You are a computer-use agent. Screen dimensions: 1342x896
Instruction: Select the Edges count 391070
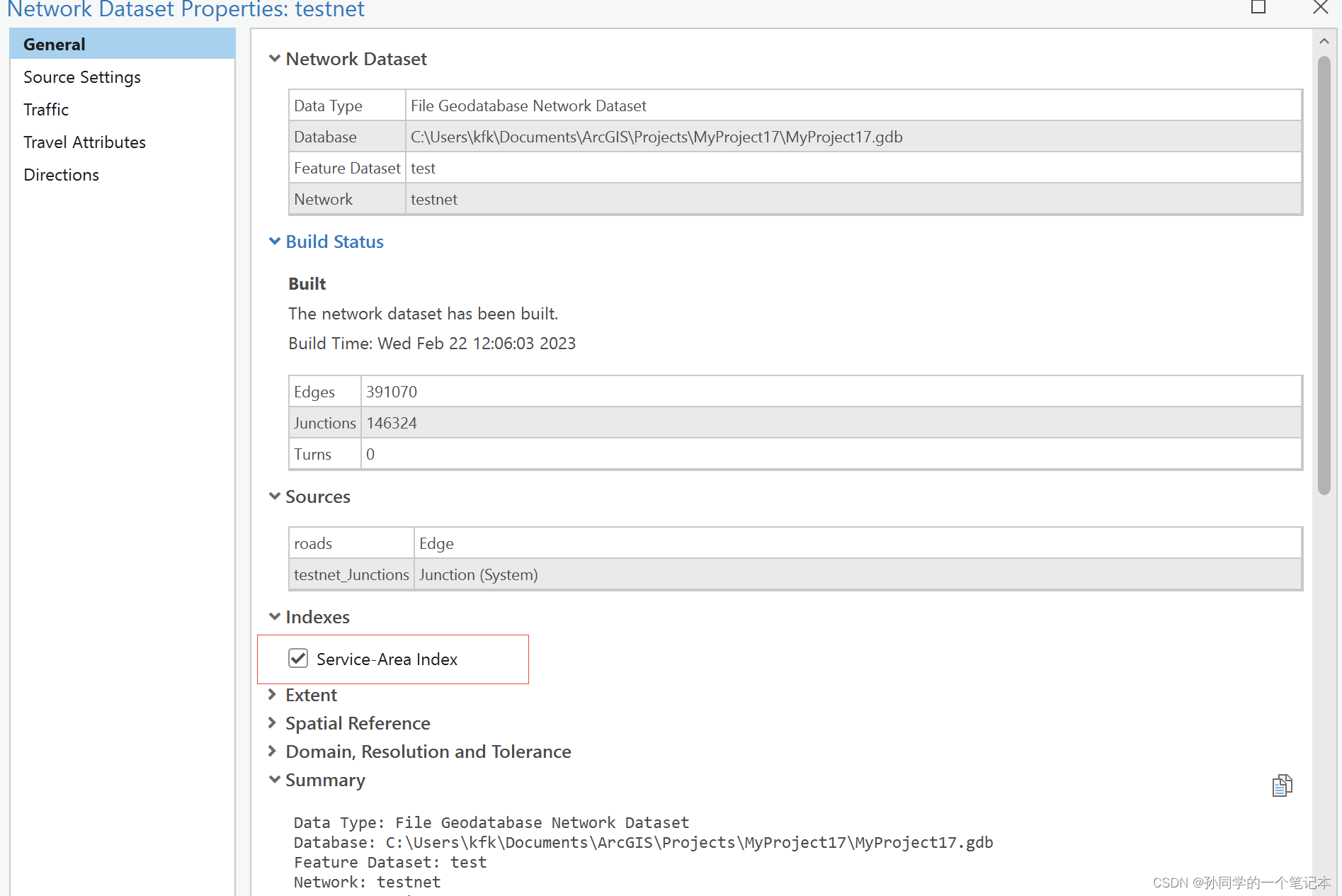pyautogui.click(x=831, y=392)
